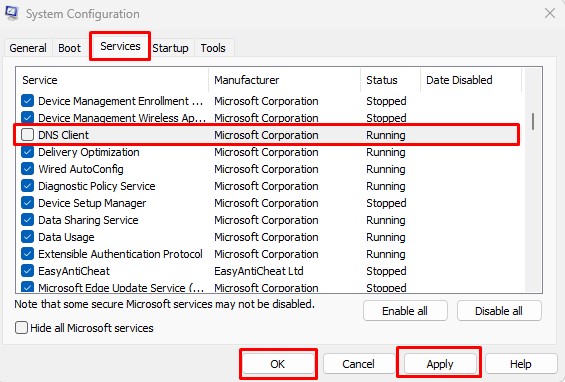This screenshot has height=382, width=565.
Task: Open the Boot tab
Action: pos(70,48)
